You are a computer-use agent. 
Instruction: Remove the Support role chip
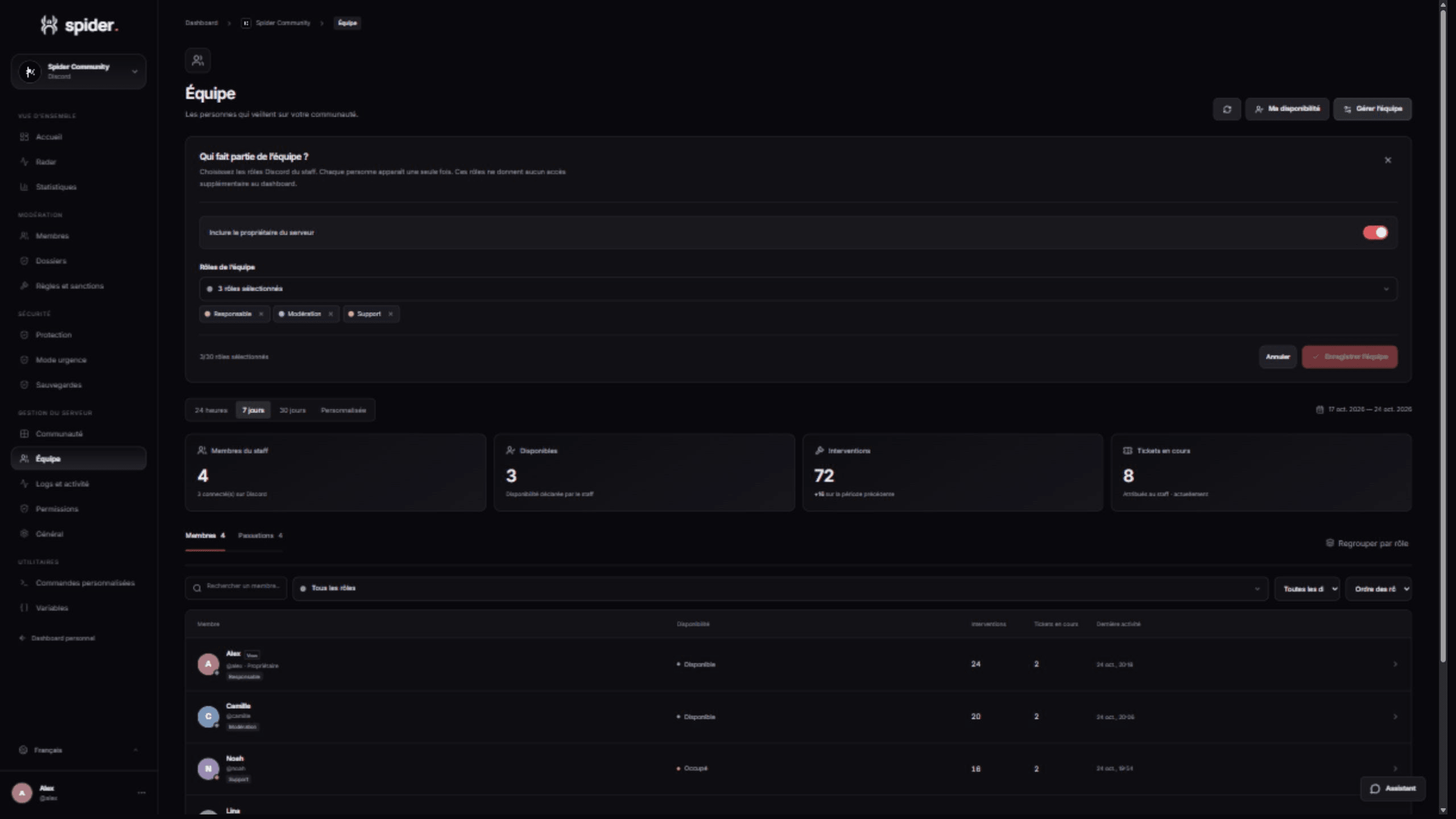390,314
